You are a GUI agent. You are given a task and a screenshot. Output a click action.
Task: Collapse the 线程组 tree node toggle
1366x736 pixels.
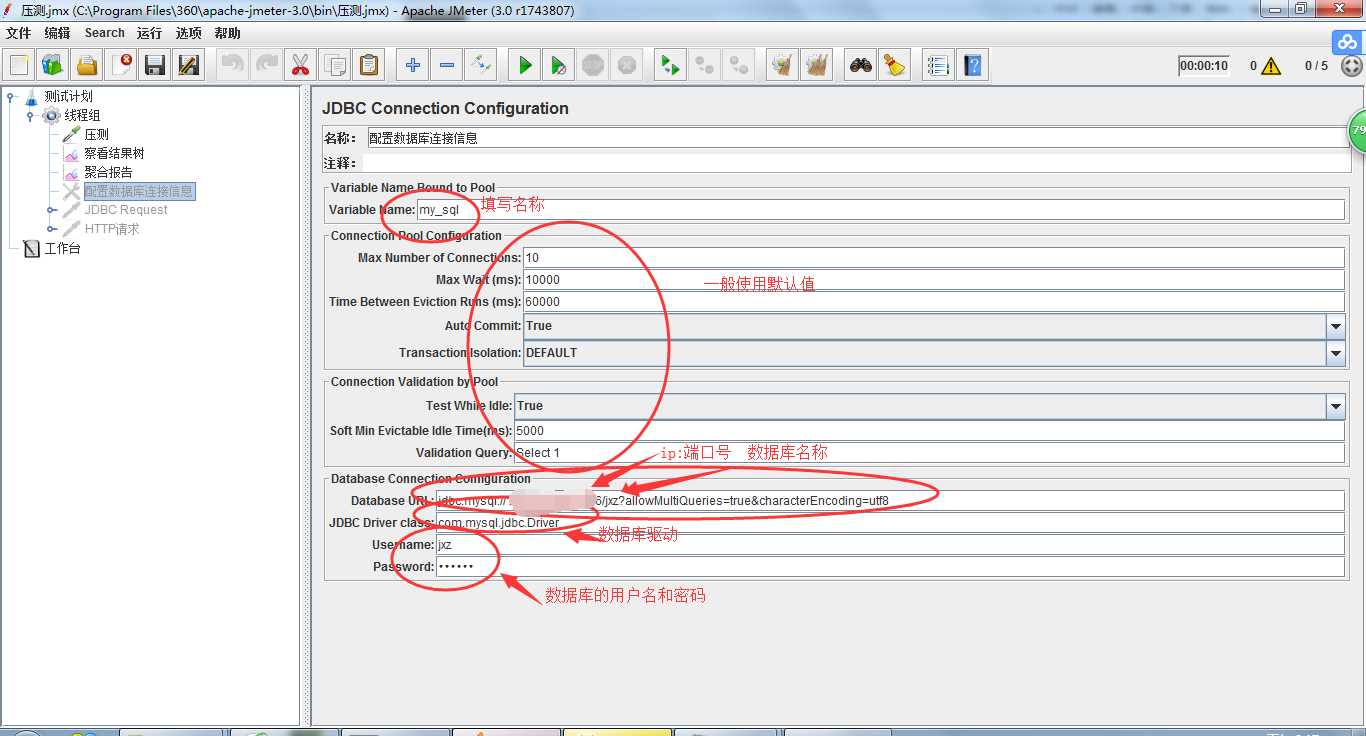[x=31, y=116]
